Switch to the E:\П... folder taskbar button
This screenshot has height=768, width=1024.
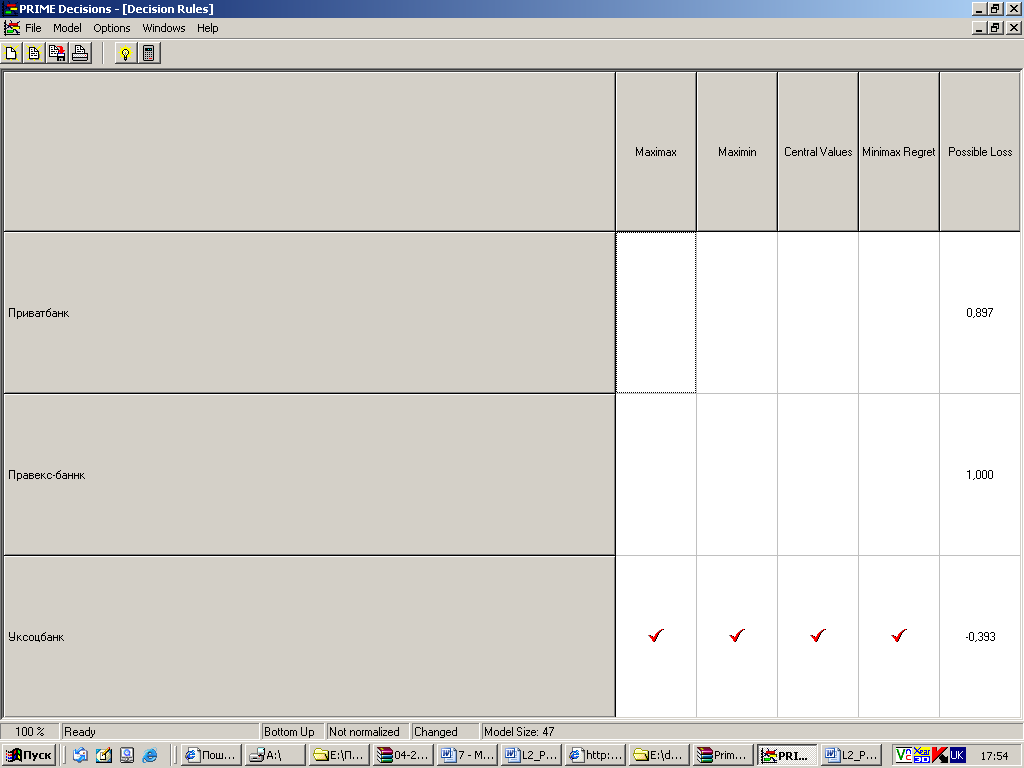339,755
